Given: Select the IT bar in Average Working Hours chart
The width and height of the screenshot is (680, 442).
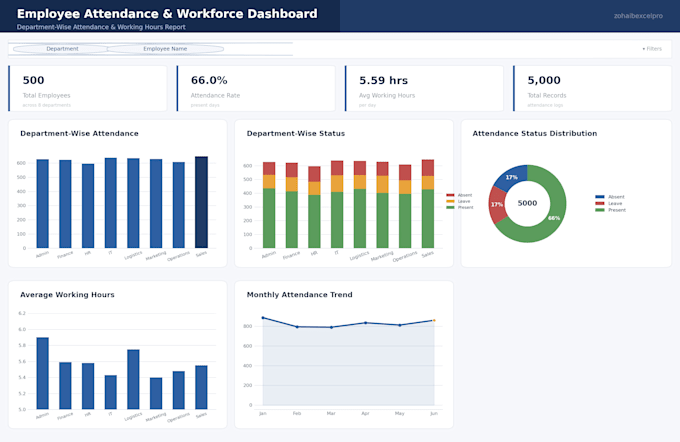Looking at the screenshot, I should pos(111,392).
